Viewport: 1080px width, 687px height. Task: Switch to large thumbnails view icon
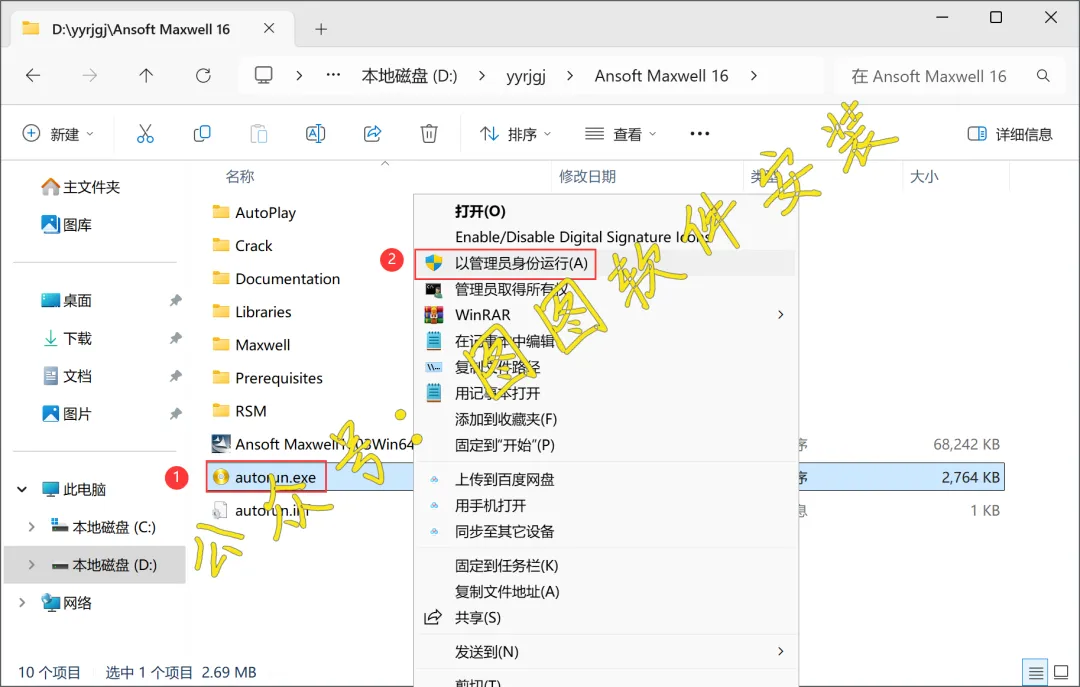click(1061, 672)
